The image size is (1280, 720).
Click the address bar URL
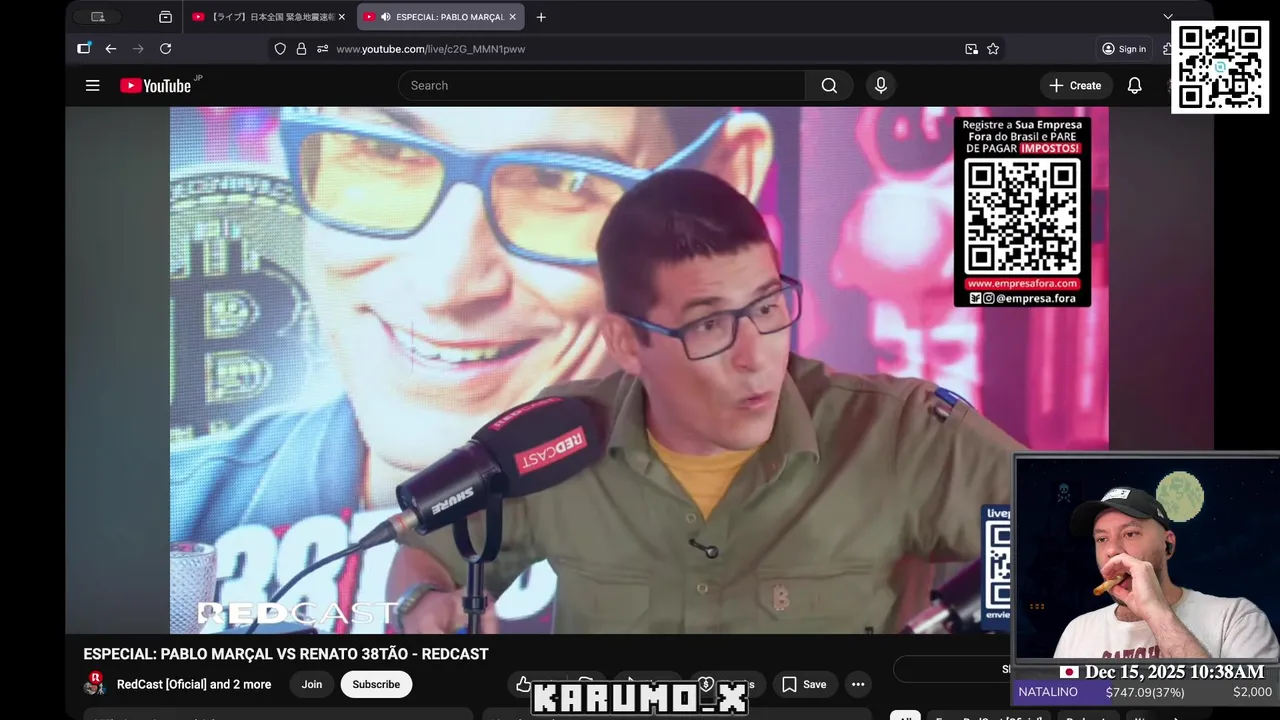(x=430, y=48)
